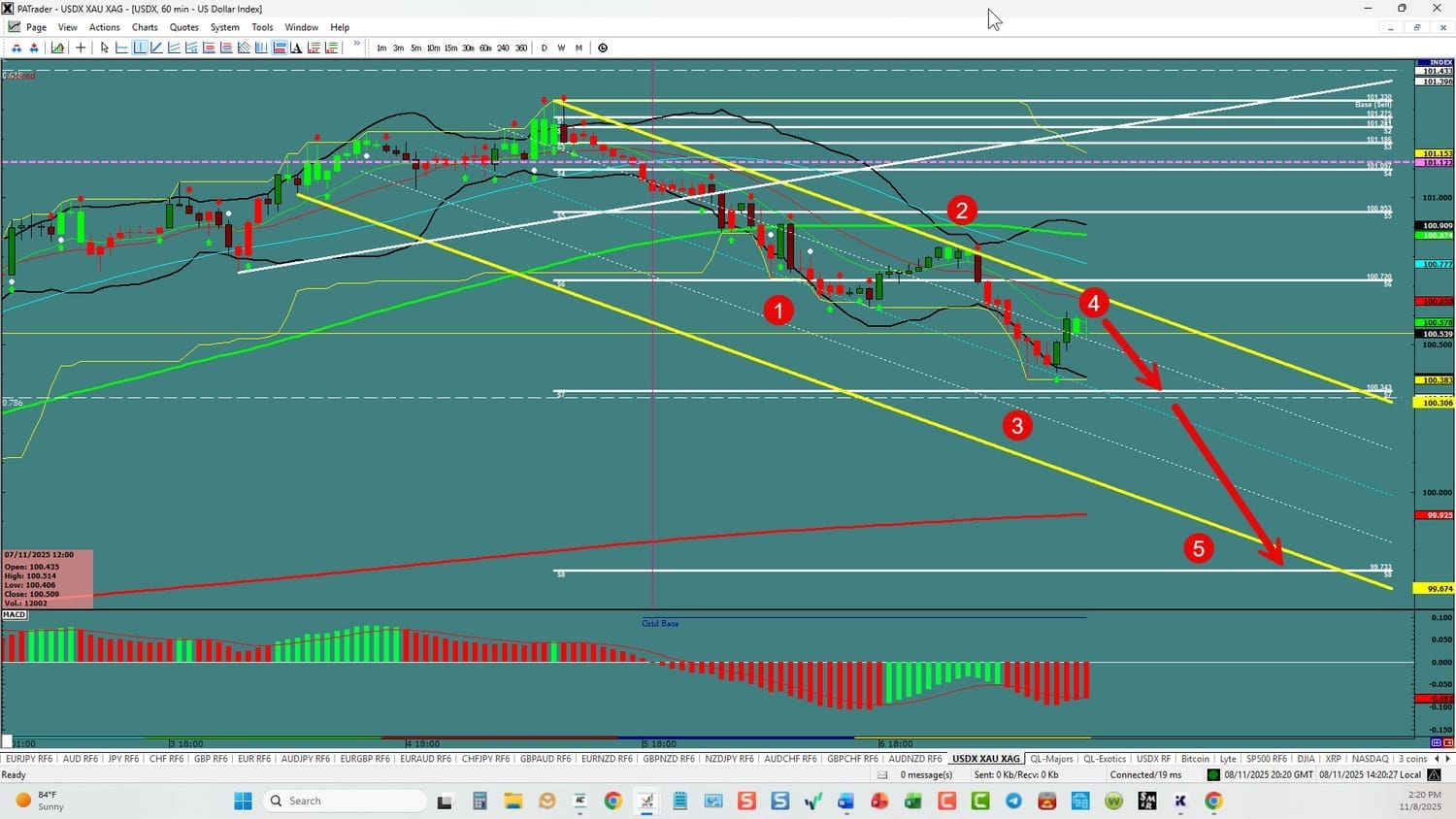Click the 15m timeframe button

pos(450,48)
